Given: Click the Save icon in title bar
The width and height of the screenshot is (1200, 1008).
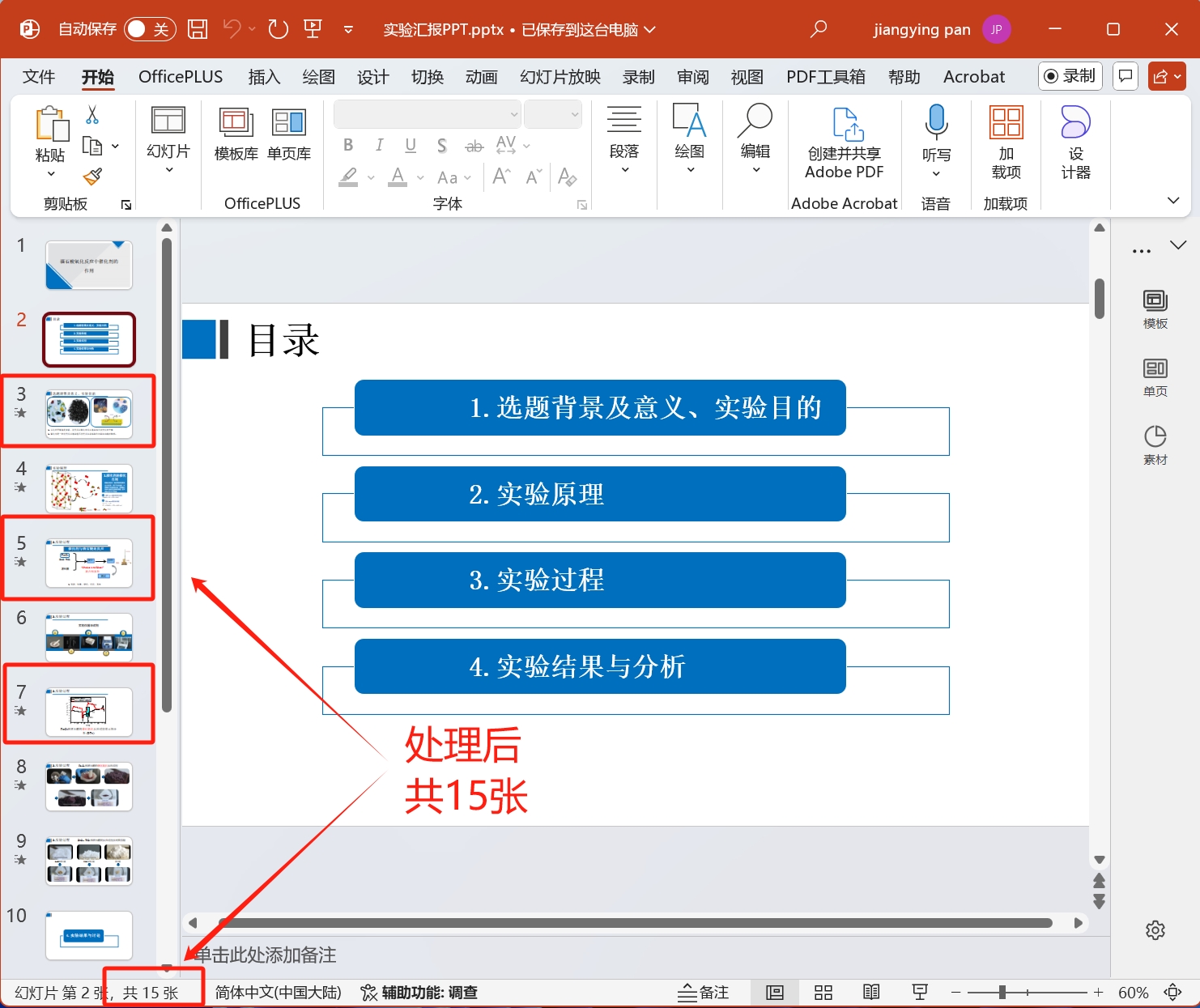Looking at the screenshot, I should click(x=198, y=30).
